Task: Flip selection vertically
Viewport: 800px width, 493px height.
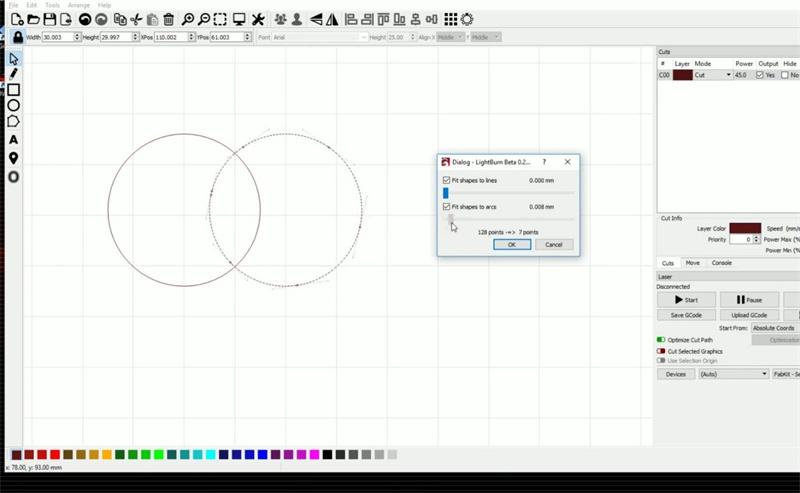Action: pos(332,19)
